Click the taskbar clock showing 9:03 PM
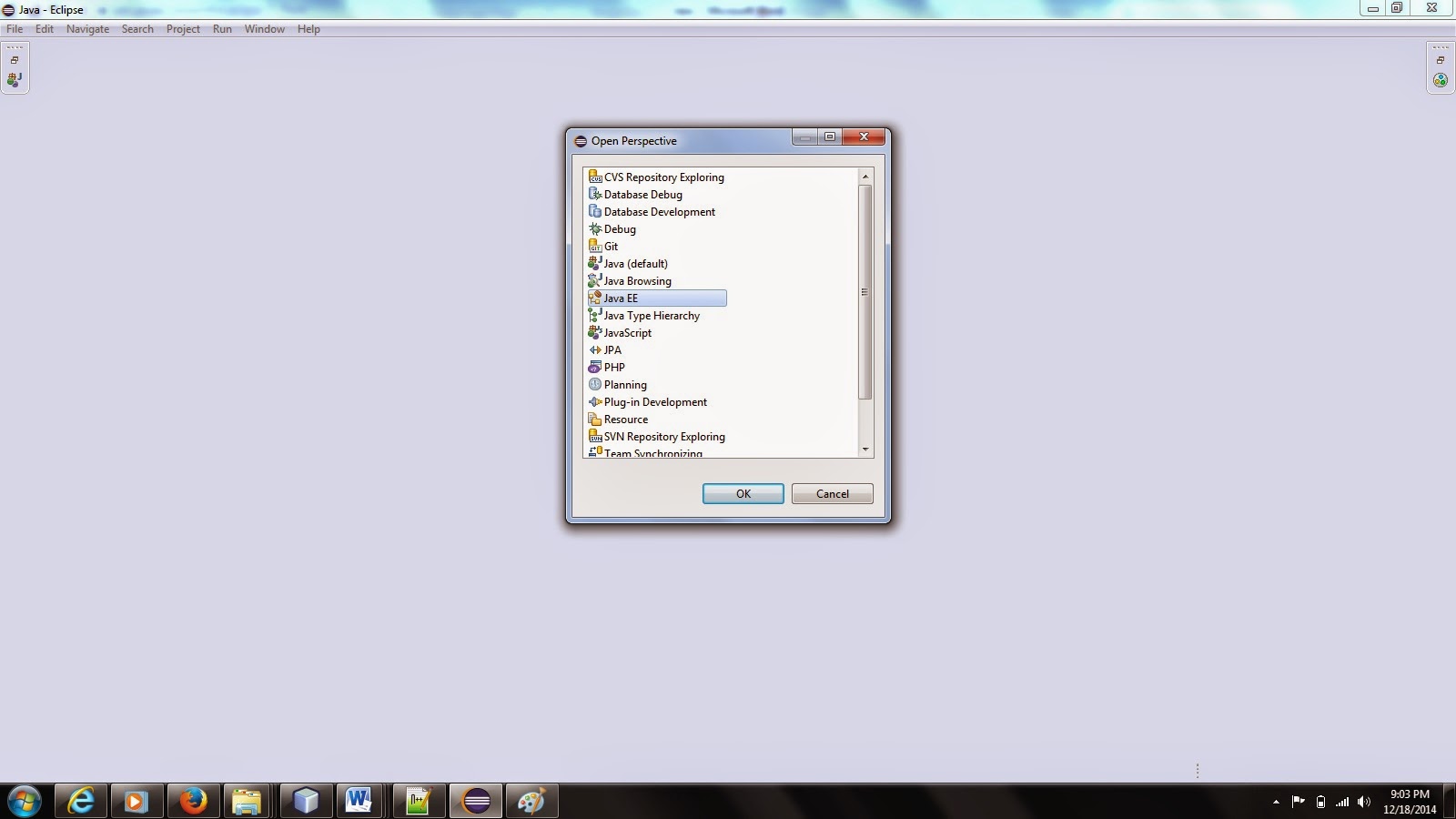Image resolution: width=1456 pixels, height=819 pixels. click(1410, 802)
